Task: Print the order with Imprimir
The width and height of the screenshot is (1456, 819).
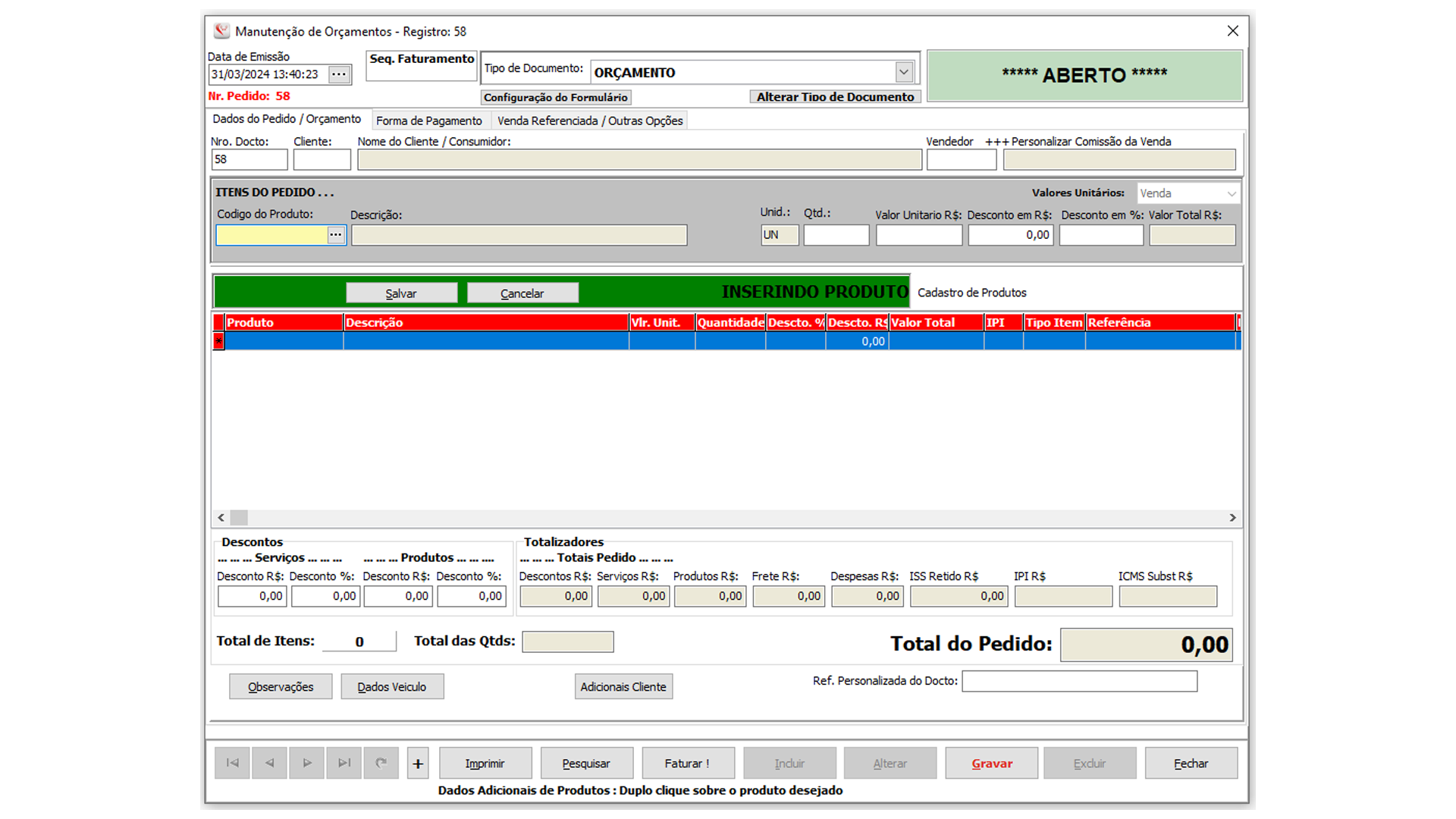Action: tap(485, 763)
